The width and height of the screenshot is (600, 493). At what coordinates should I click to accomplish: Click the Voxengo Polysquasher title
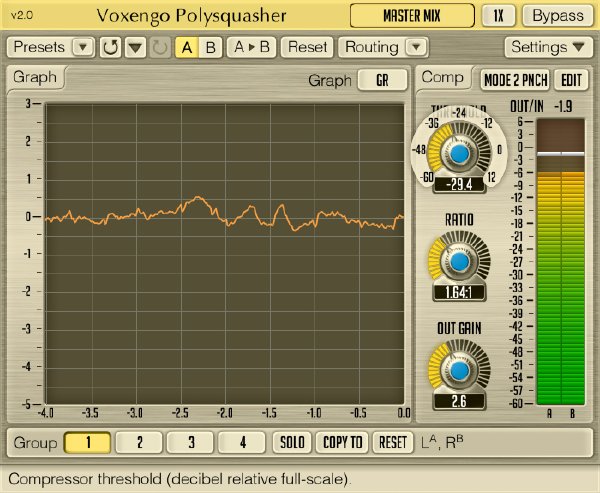click(191, 16)
